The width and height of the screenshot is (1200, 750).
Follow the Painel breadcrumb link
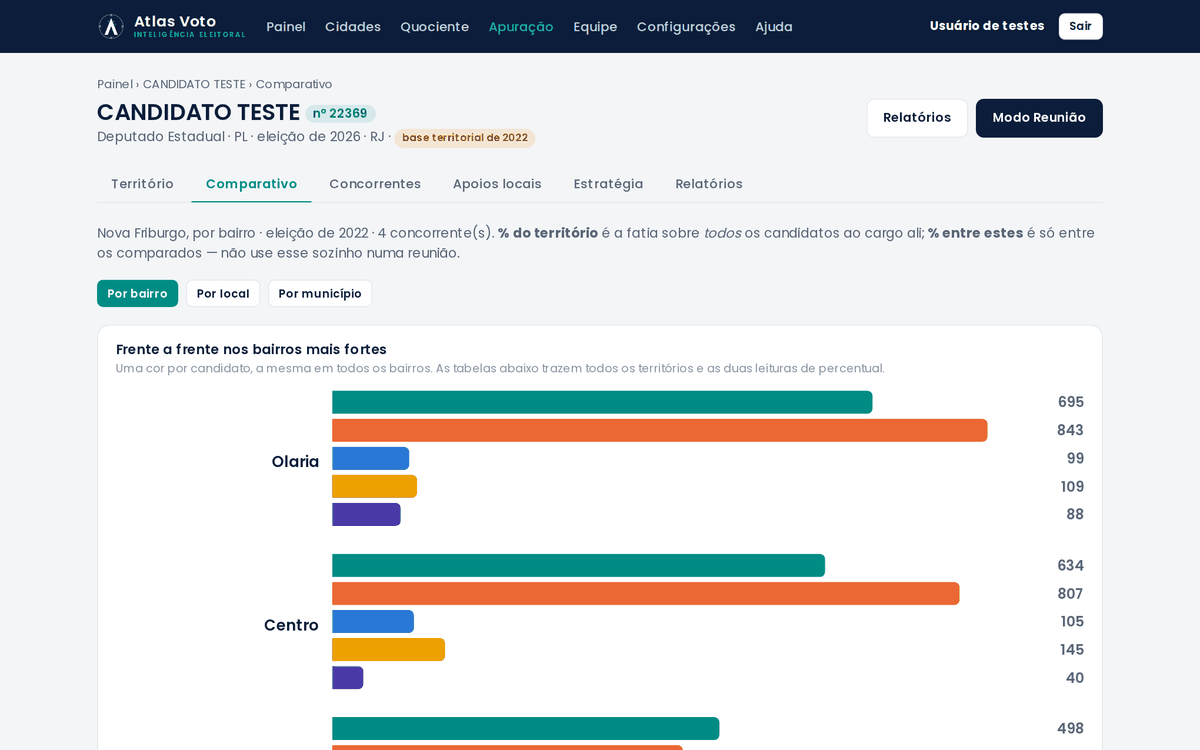pos(115,84)
